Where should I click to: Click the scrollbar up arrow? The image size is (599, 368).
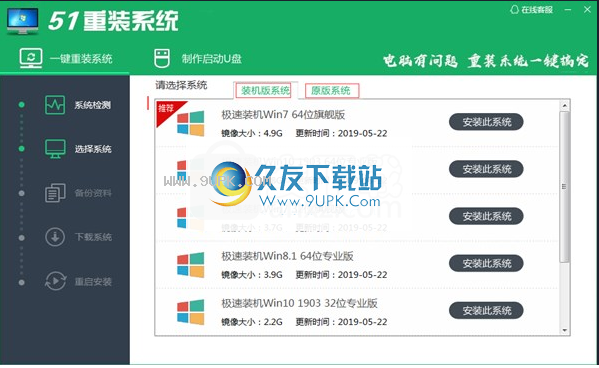point(565,105)
